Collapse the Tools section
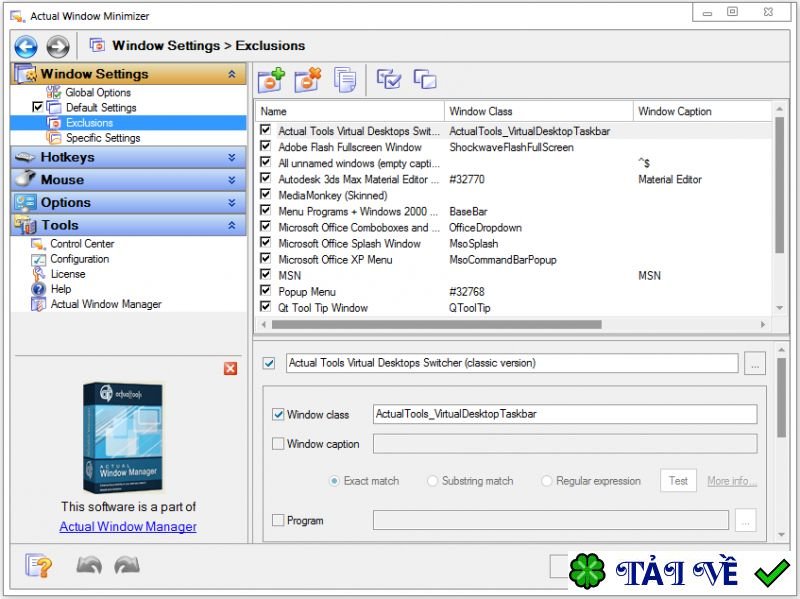Screen dimensions: 800x599 231,226
